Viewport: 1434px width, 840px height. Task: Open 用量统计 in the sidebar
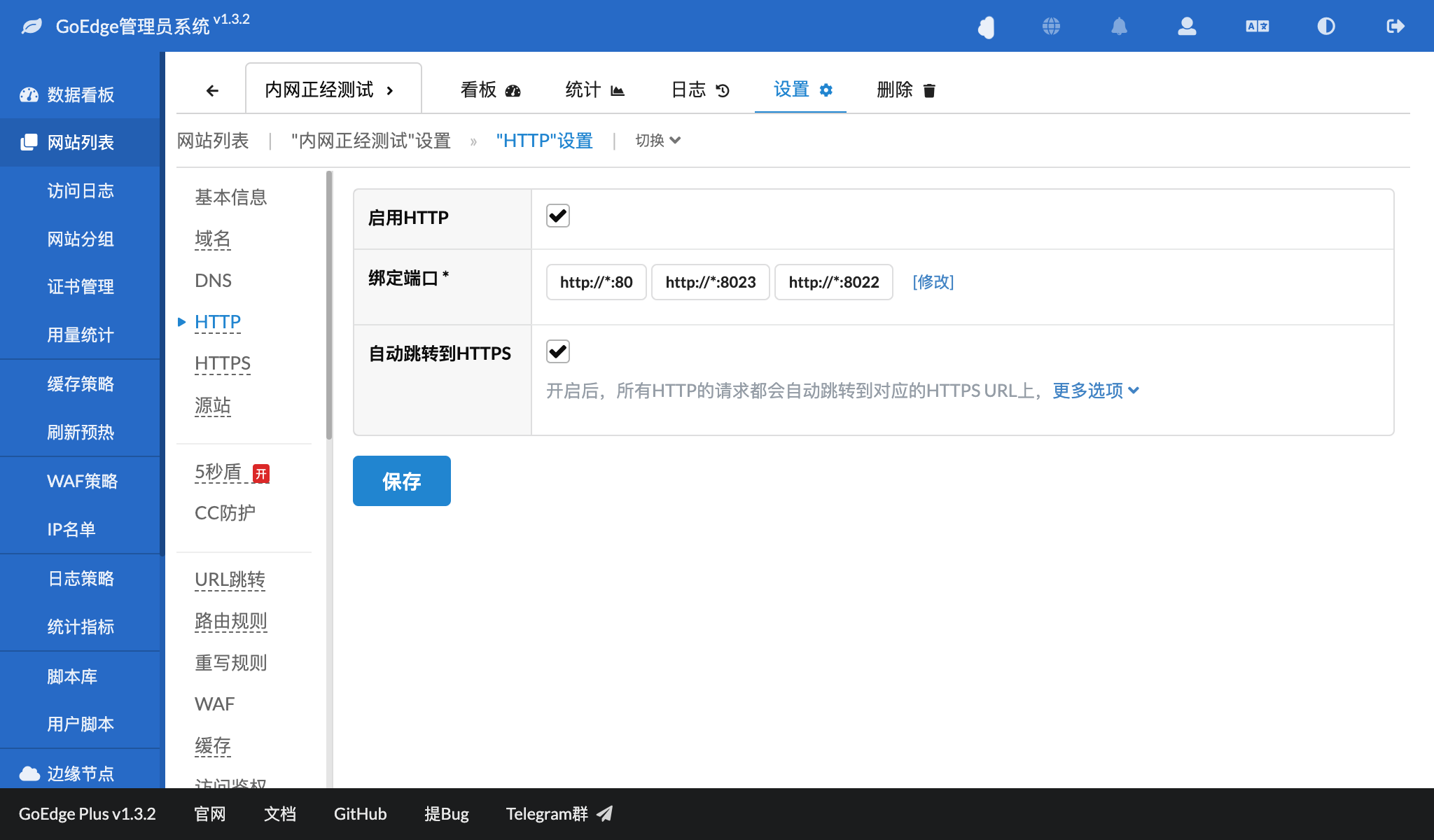point(81,335)
